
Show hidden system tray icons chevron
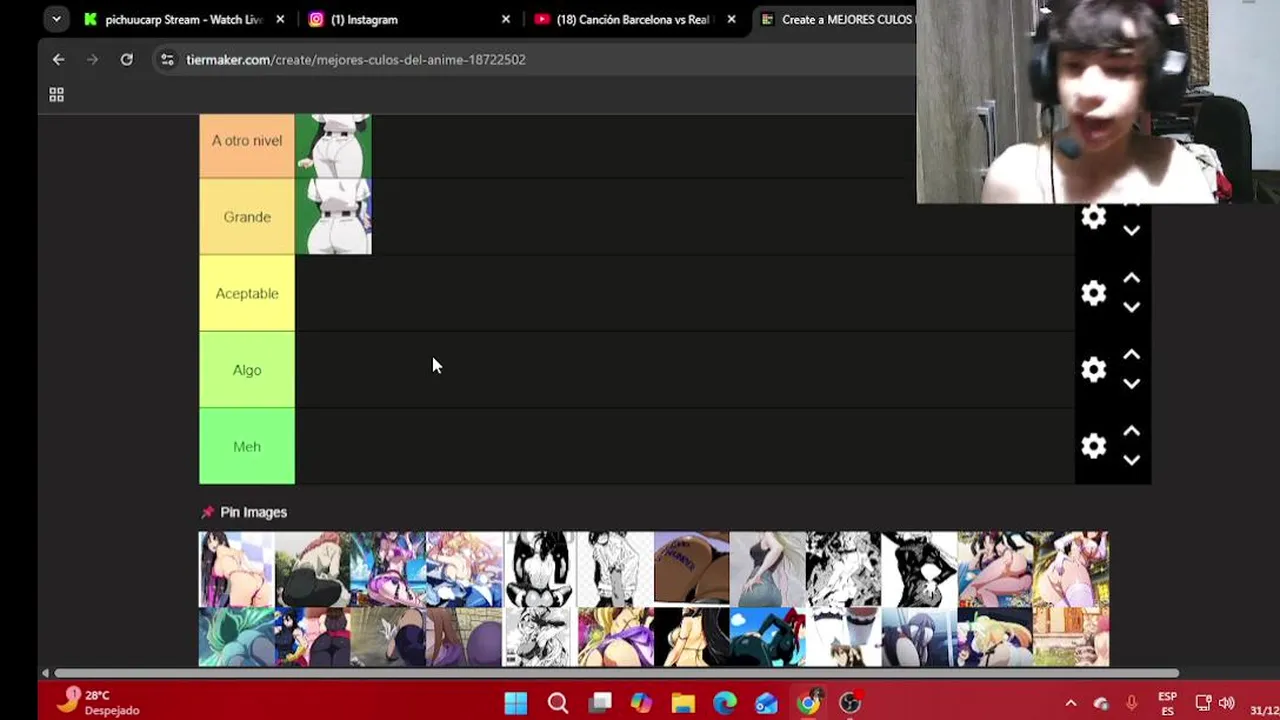[x=1070, y=703]
